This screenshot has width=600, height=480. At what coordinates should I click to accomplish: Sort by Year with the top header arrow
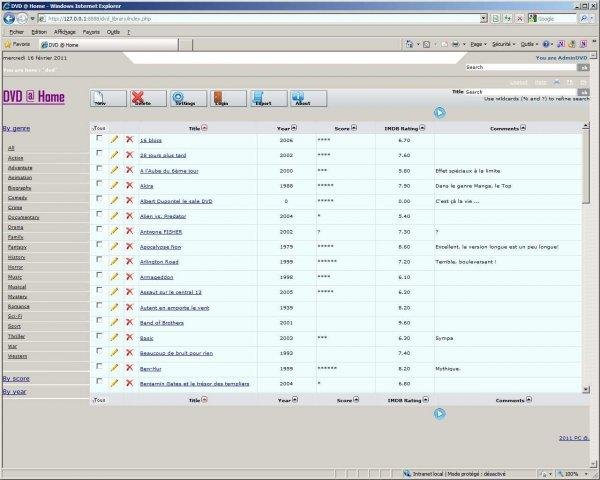pos(294,128)
